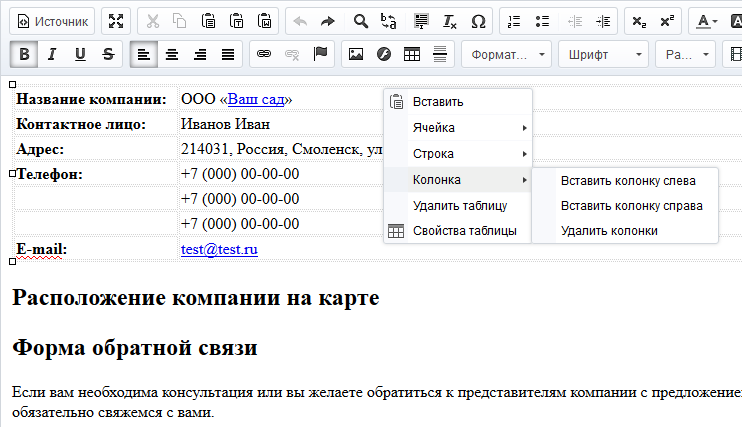The image size is (742, 427).
Task: Toggle italic formatting
Action: click(x=52, y=54)
